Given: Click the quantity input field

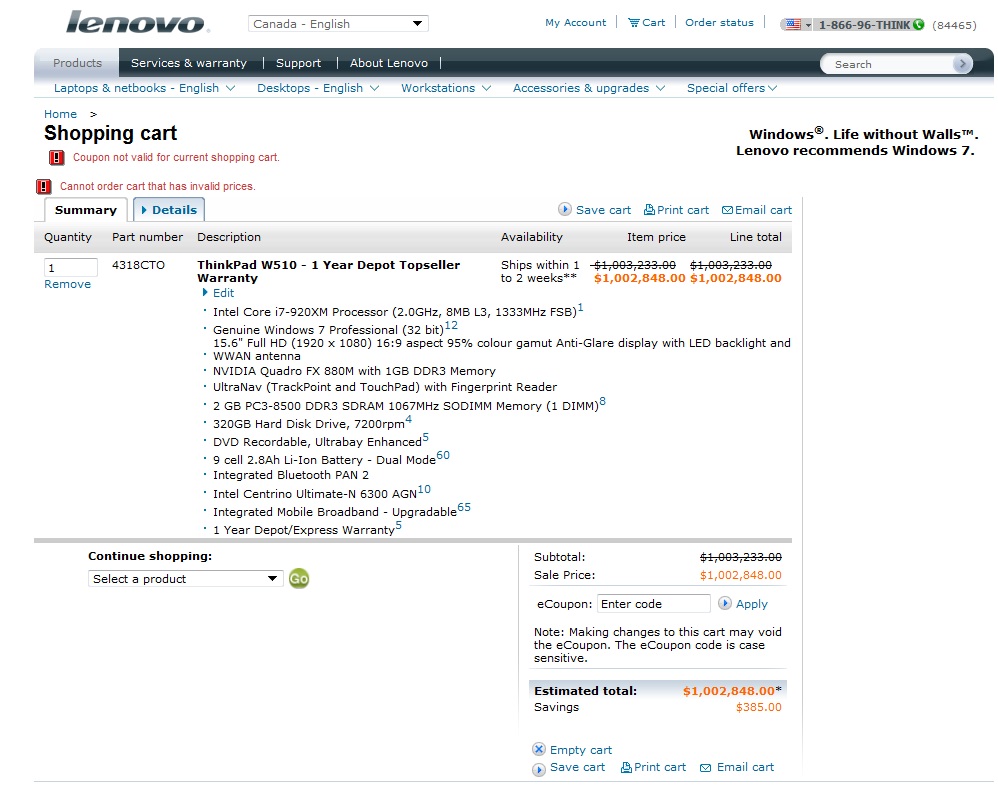Looking at the screenshot, I should click(71, 267).
